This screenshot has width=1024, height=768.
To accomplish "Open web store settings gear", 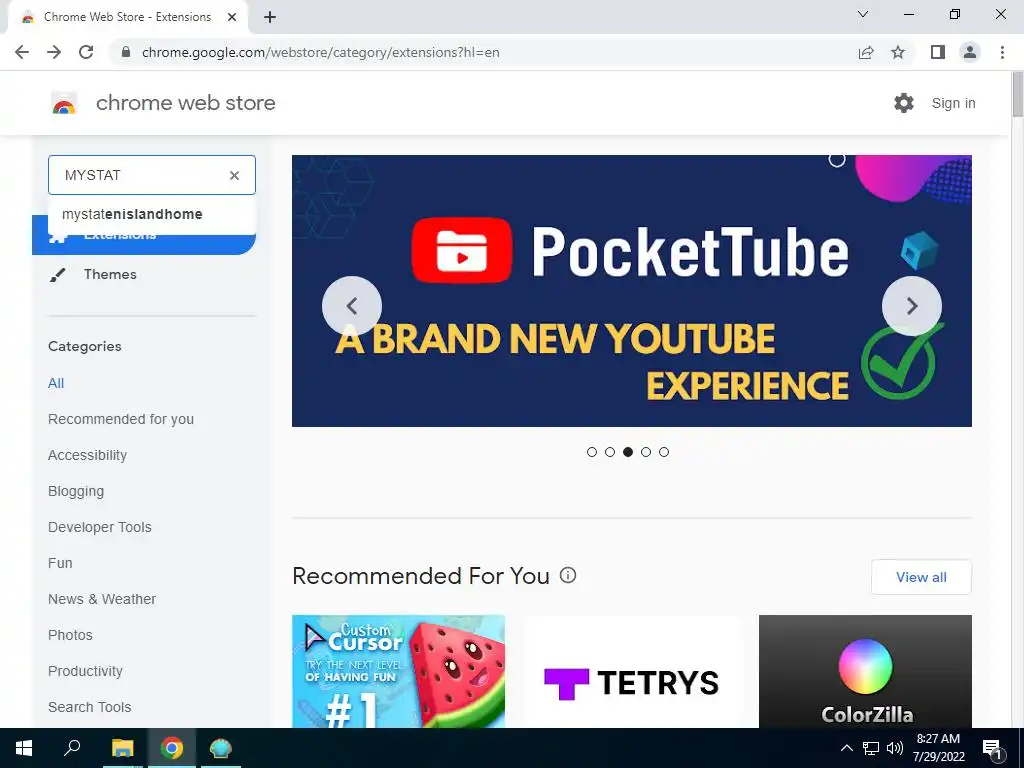I will click(904, 103).
